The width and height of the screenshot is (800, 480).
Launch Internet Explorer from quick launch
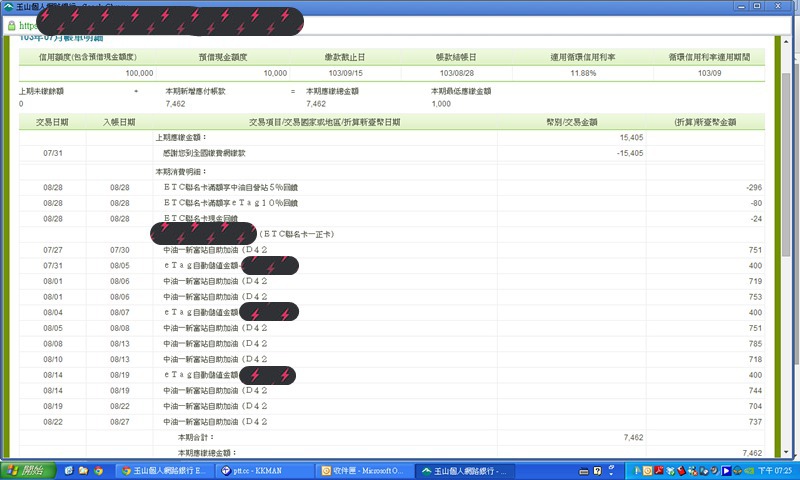click(69, 471)
